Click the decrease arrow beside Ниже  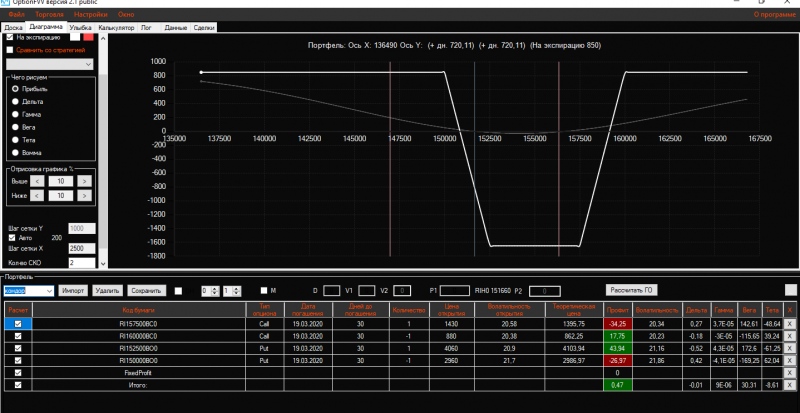point(36,196)
